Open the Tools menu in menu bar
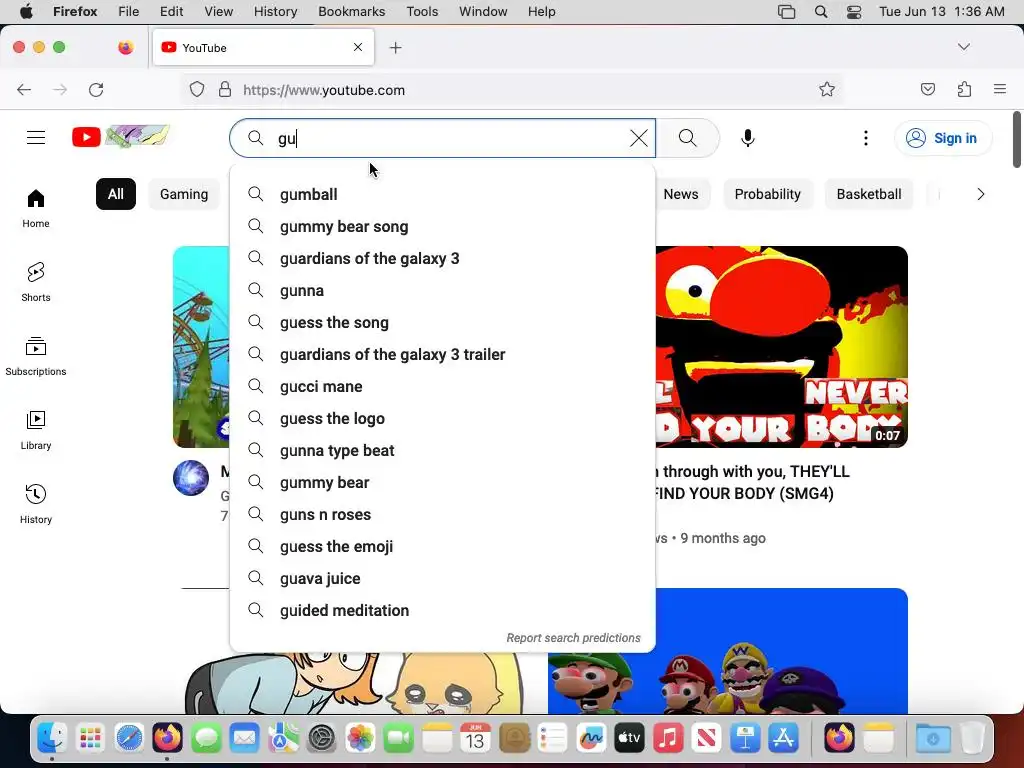The height and width of the screenshot is (768, 1024). tap(422, 12)
